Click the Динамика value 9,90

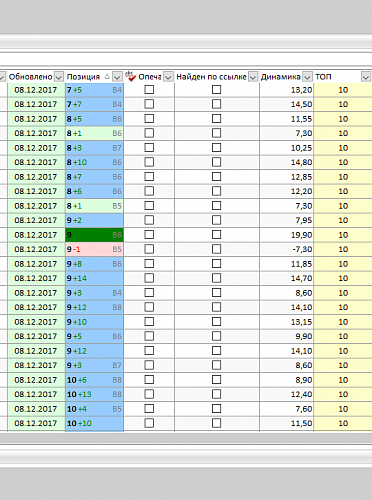click(303, 336)
